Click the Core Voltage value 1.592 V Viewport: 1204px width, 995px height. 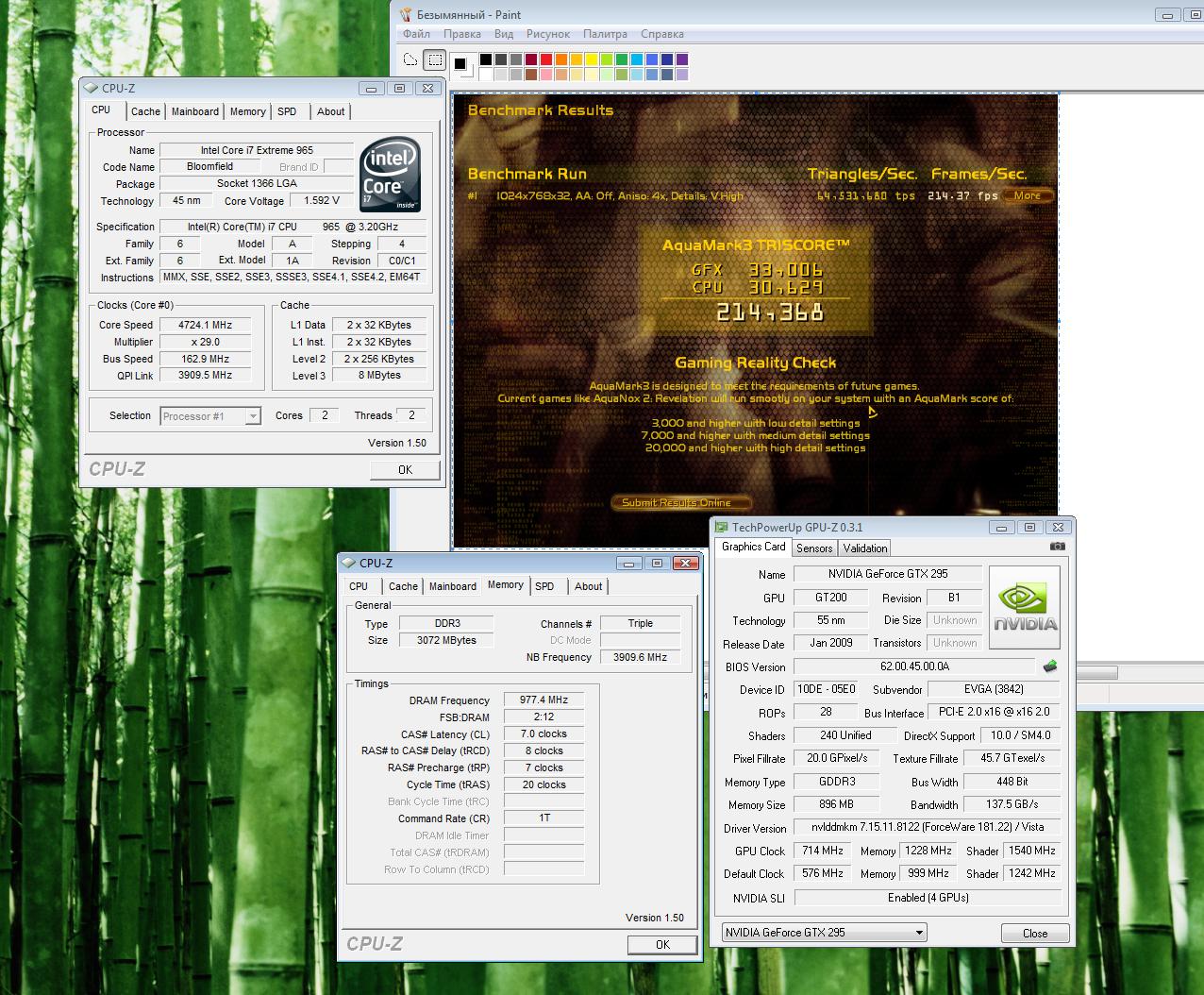point(322,201)
